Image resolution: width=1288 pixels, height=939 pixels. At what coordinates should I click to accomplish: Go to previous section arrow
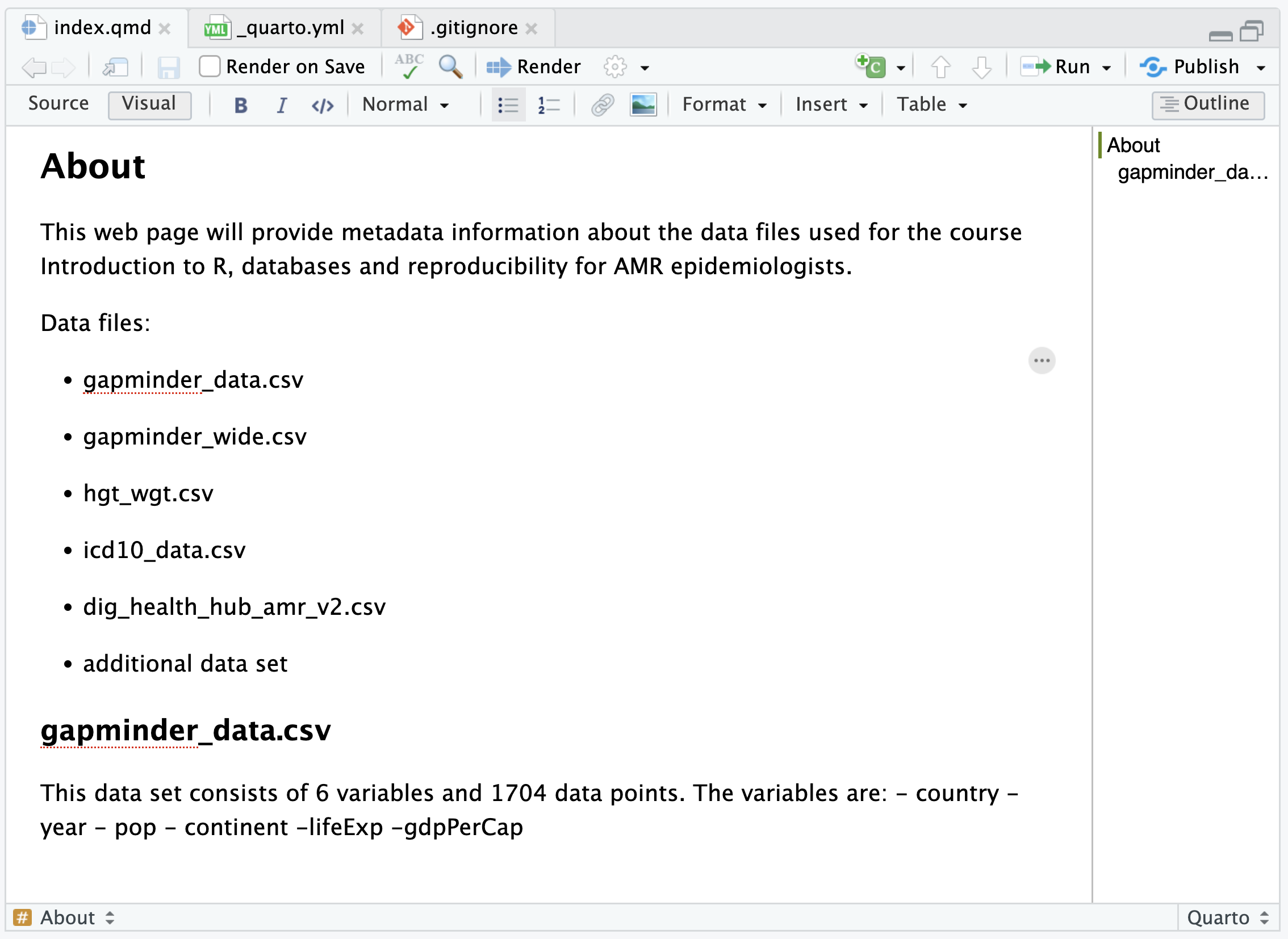940,67
